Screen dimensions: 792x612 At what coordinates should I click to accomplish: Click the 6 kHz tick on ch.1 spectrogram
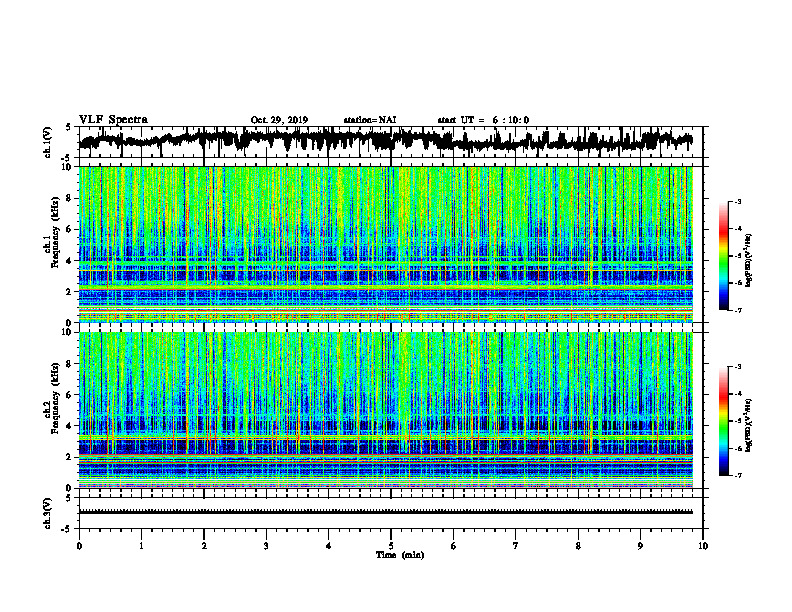pos(70,230)
